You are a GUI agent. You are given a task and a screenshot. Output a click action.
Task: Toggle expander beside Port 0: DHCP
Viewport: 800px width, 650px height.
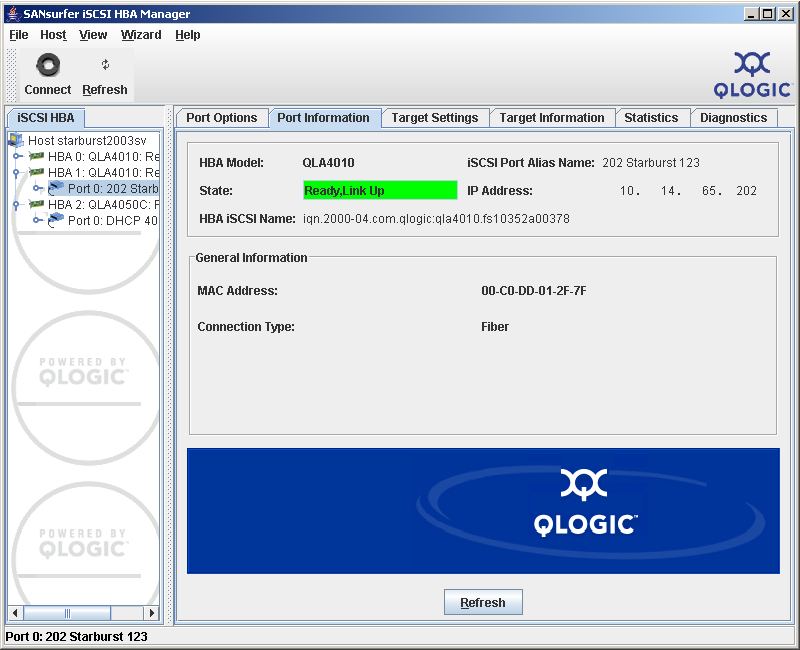(37, 220)
